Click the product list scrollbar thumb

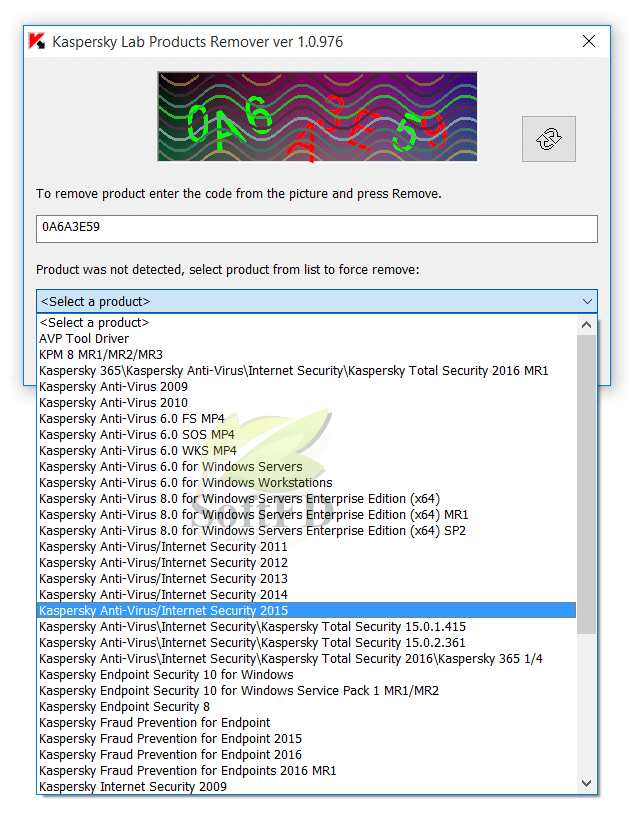(x=586, y=484)
